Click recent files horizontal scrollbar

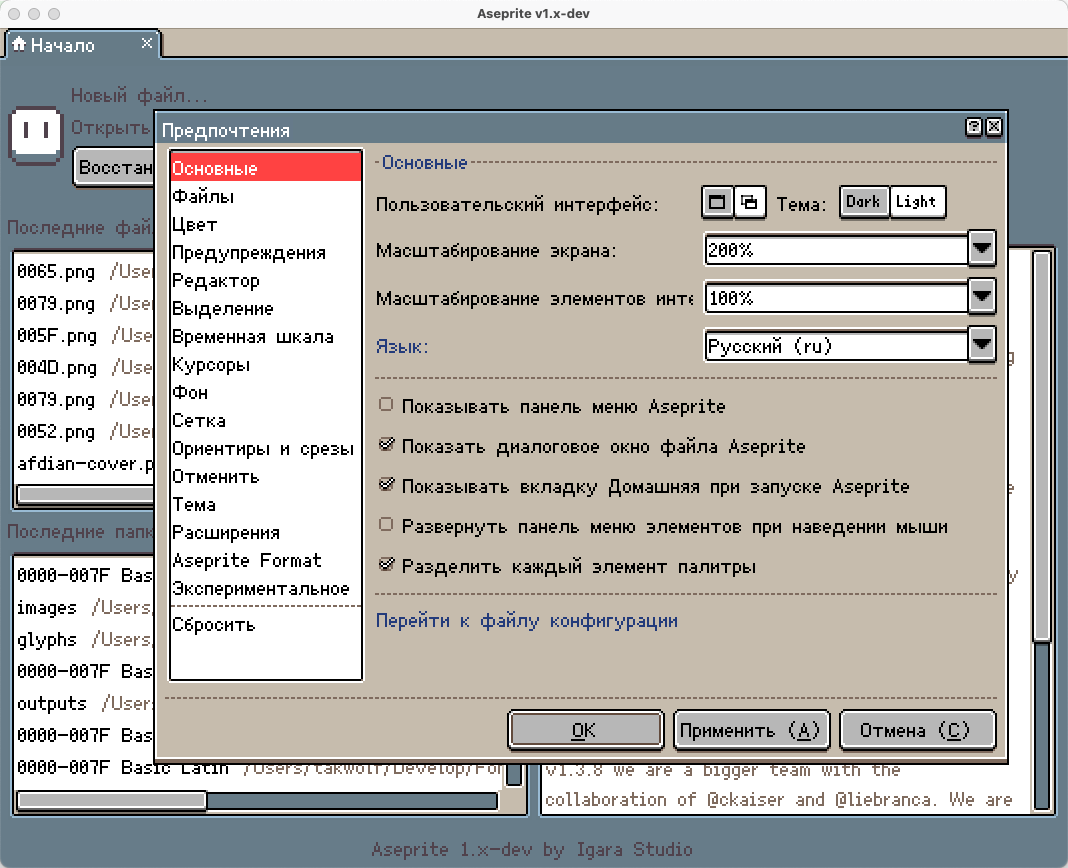(x=86, y=494)
